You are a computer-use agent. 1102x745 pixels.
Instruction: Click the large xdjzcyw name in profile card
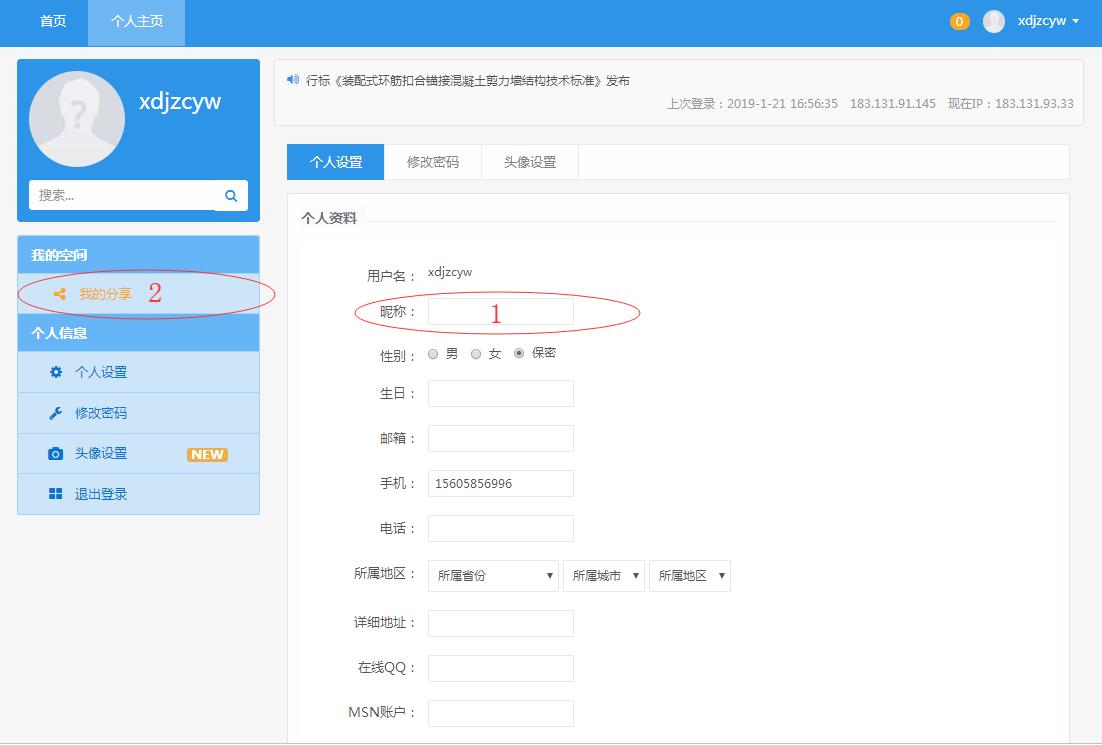pyautogui.click(x=180, y=101)
